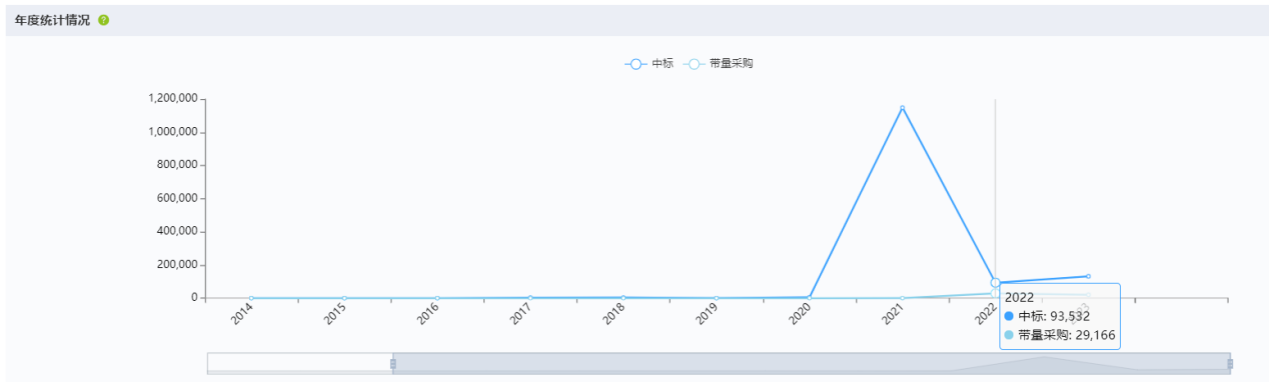Click the highlighted 2022 data point of 中标
The height and width of the screenshot is (382, 1269).
[x=995, y=283]
